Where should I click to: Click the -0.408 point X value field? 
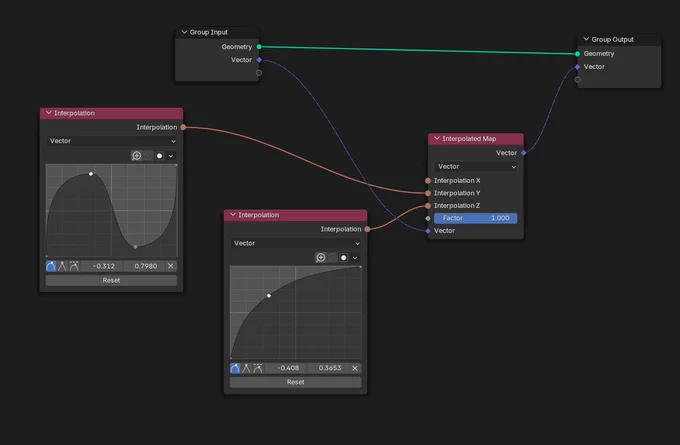point(287,368)
